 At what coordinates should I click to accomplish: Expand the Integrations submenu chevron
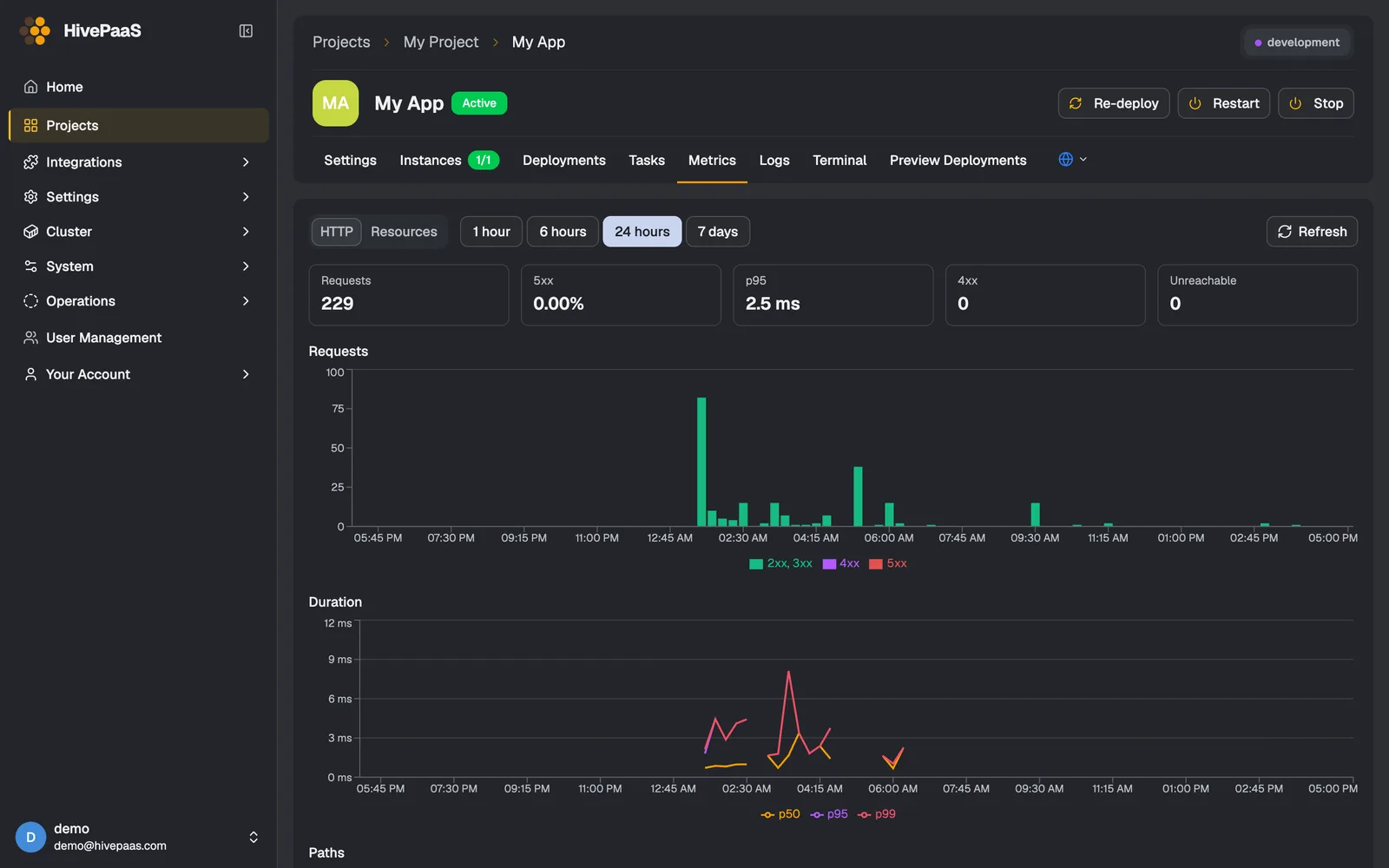point(246,162)
